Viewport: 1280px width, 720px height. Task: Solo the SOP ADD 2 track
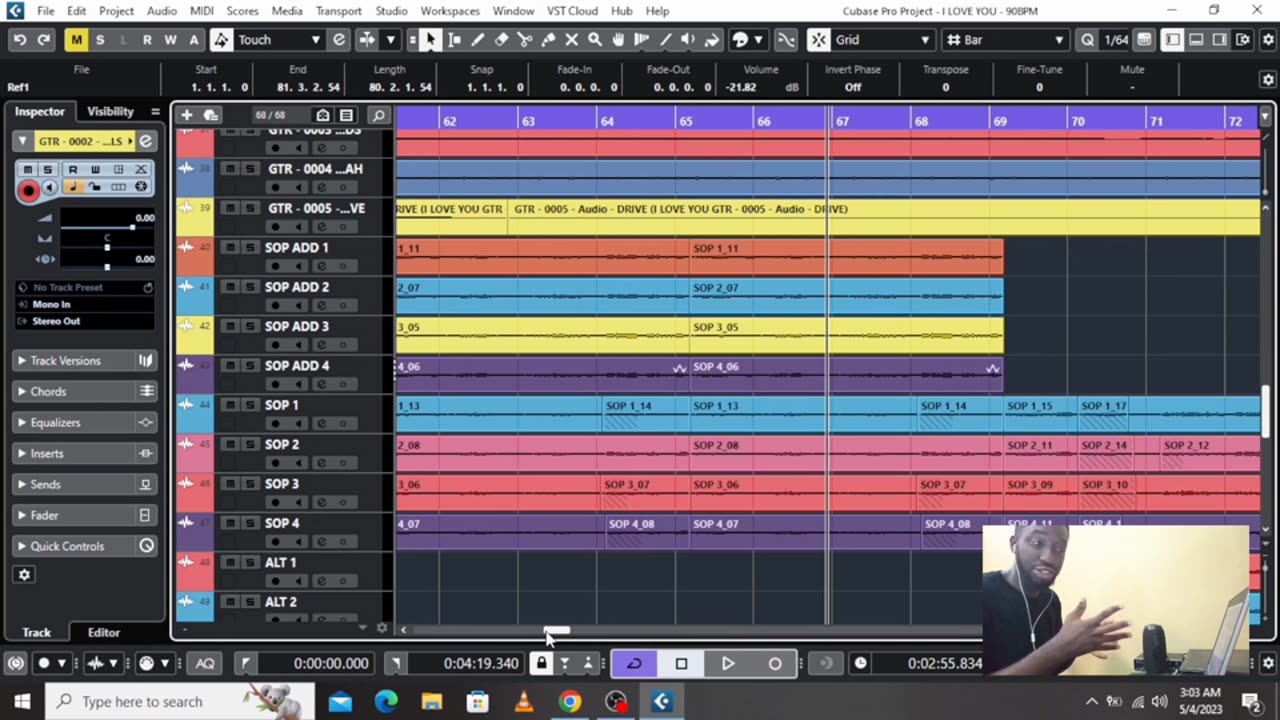pyautogui.click(x=250, y=287)
